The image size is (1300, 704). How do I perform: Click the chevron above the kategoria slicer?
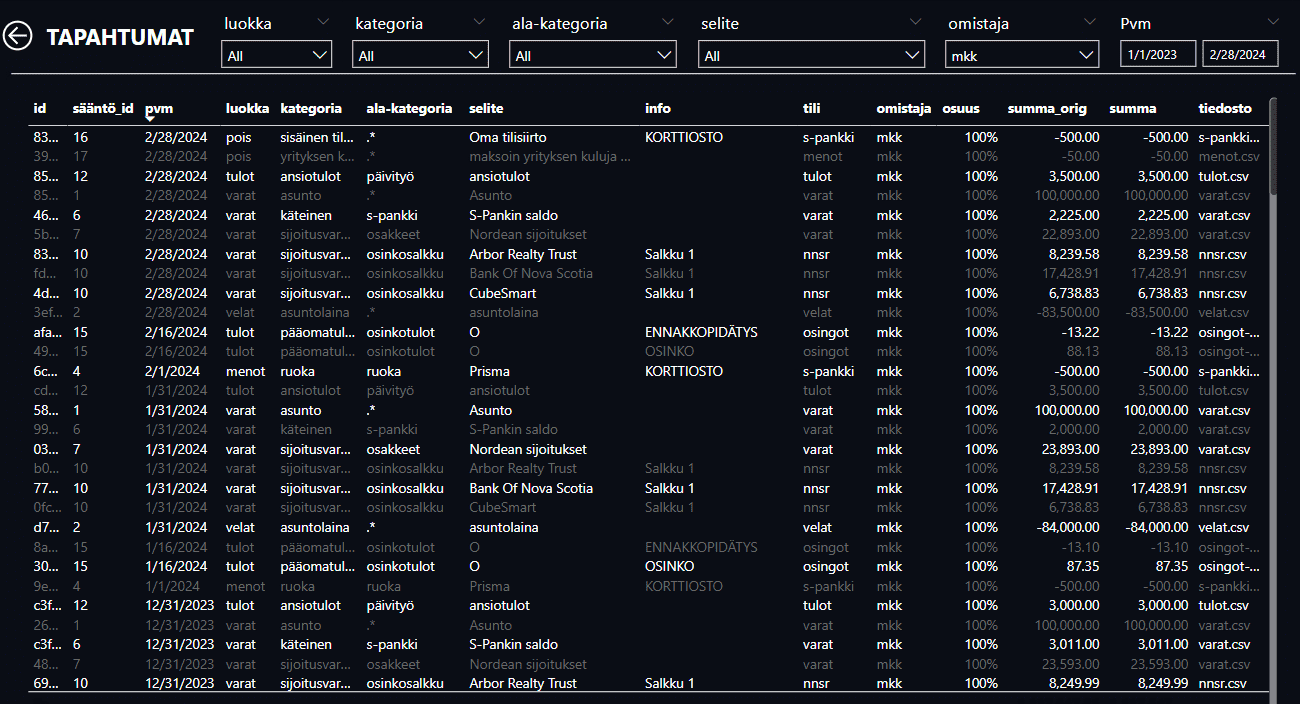pos(478,21)
